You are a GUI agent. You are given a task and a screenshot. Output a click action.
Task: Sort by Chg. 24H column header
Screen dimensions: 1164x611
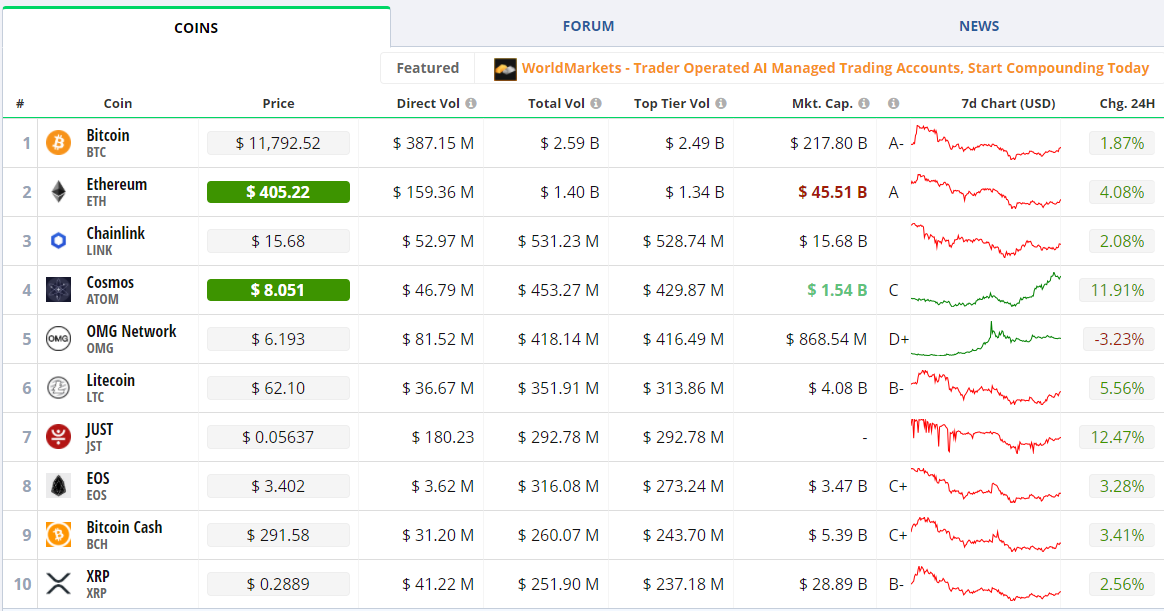[x=1127, y=103]
